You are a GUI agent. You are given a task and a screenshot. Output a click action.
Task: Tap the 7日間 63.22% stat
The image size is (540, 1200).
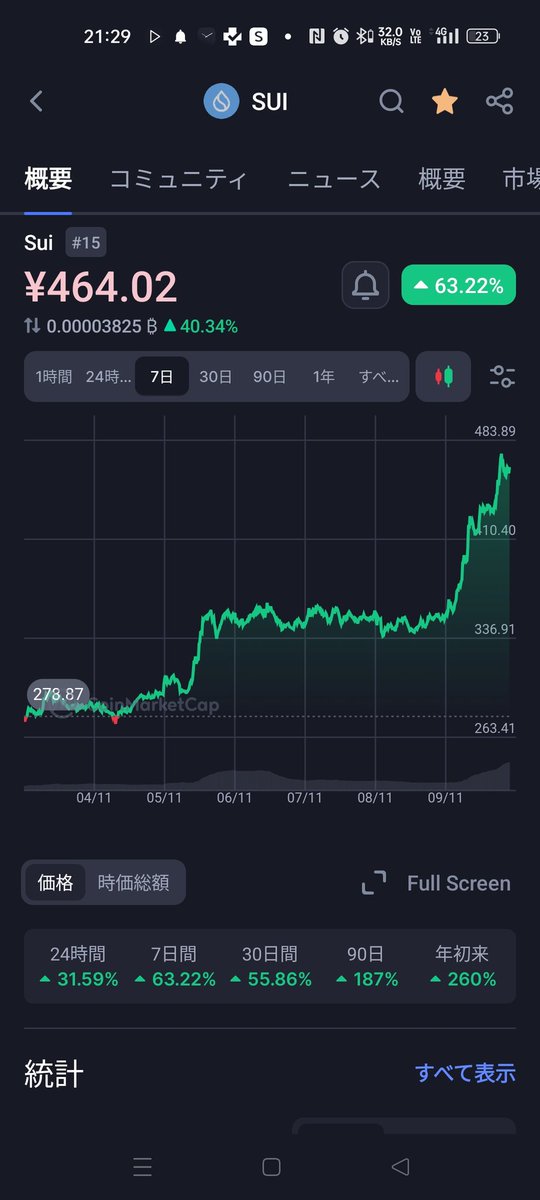coord(175,966)
